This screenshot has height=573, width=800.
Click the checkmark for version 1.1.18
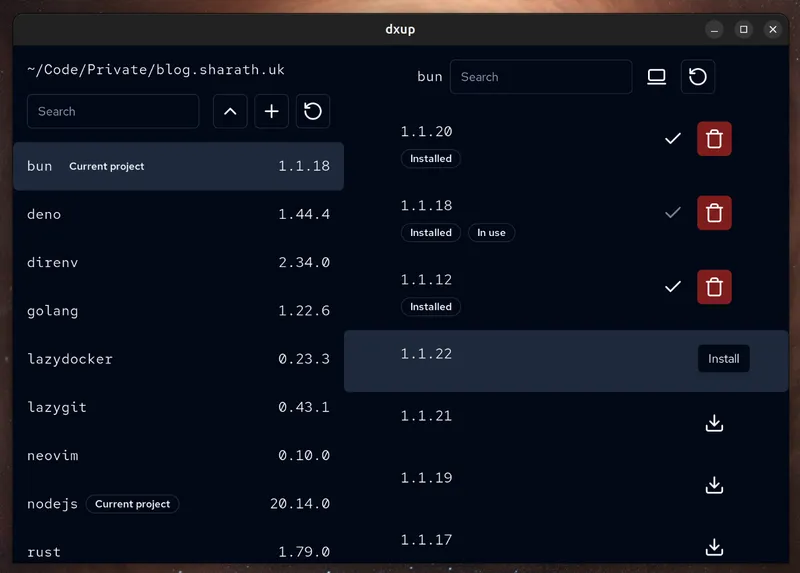(673, 212)
